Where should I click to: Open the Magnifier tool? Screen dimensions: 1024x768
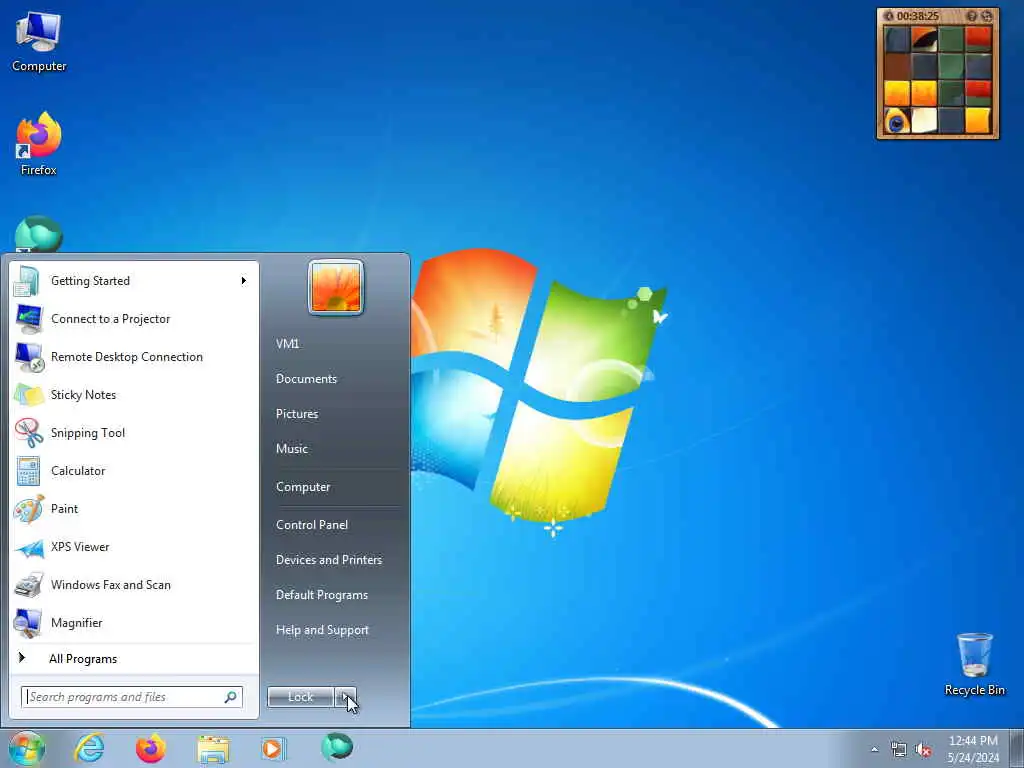click(x=134, y=622)
